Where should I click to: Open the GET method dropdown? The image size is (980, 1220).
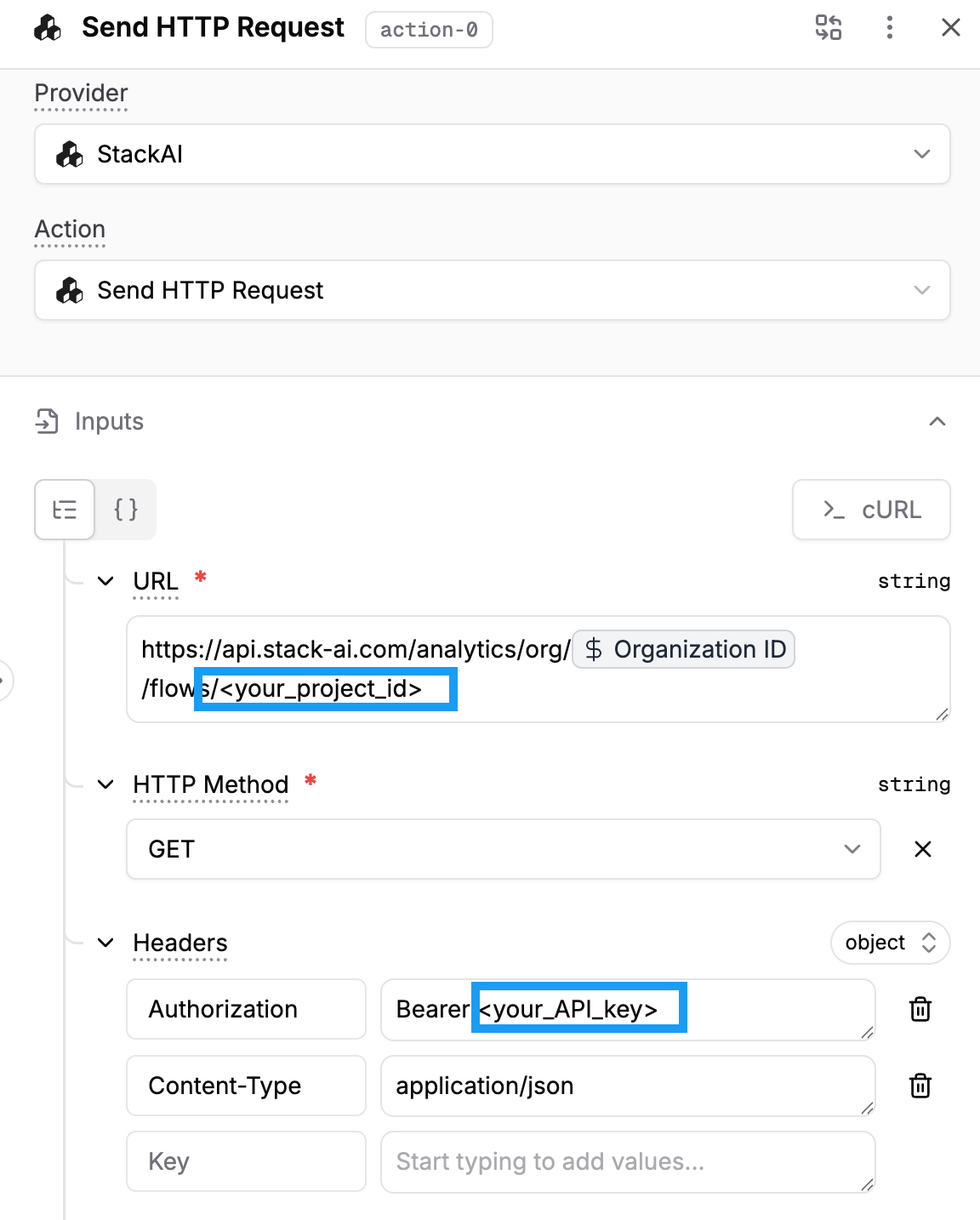503,849
